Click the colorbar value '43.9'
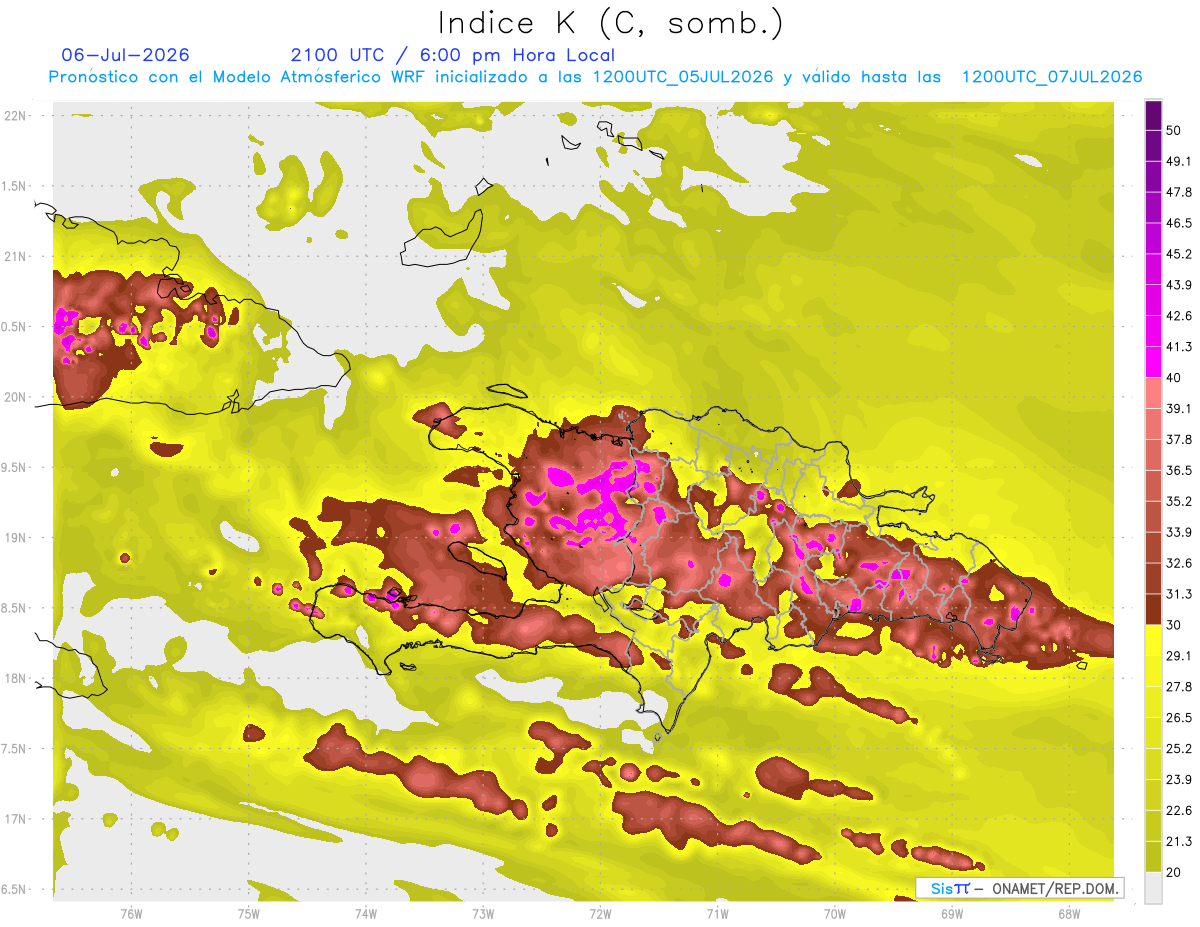 click(1179, 285)
